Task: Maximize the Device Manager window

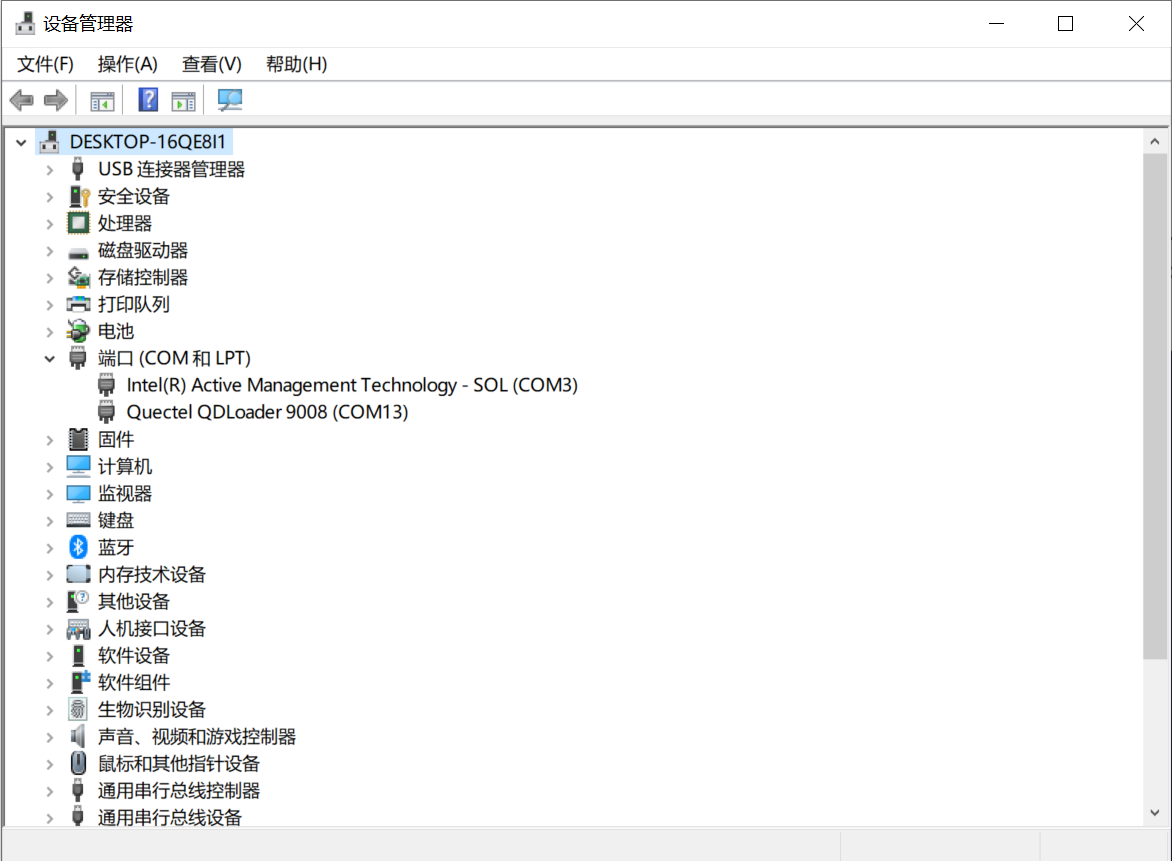Action: click(1066, 24)
